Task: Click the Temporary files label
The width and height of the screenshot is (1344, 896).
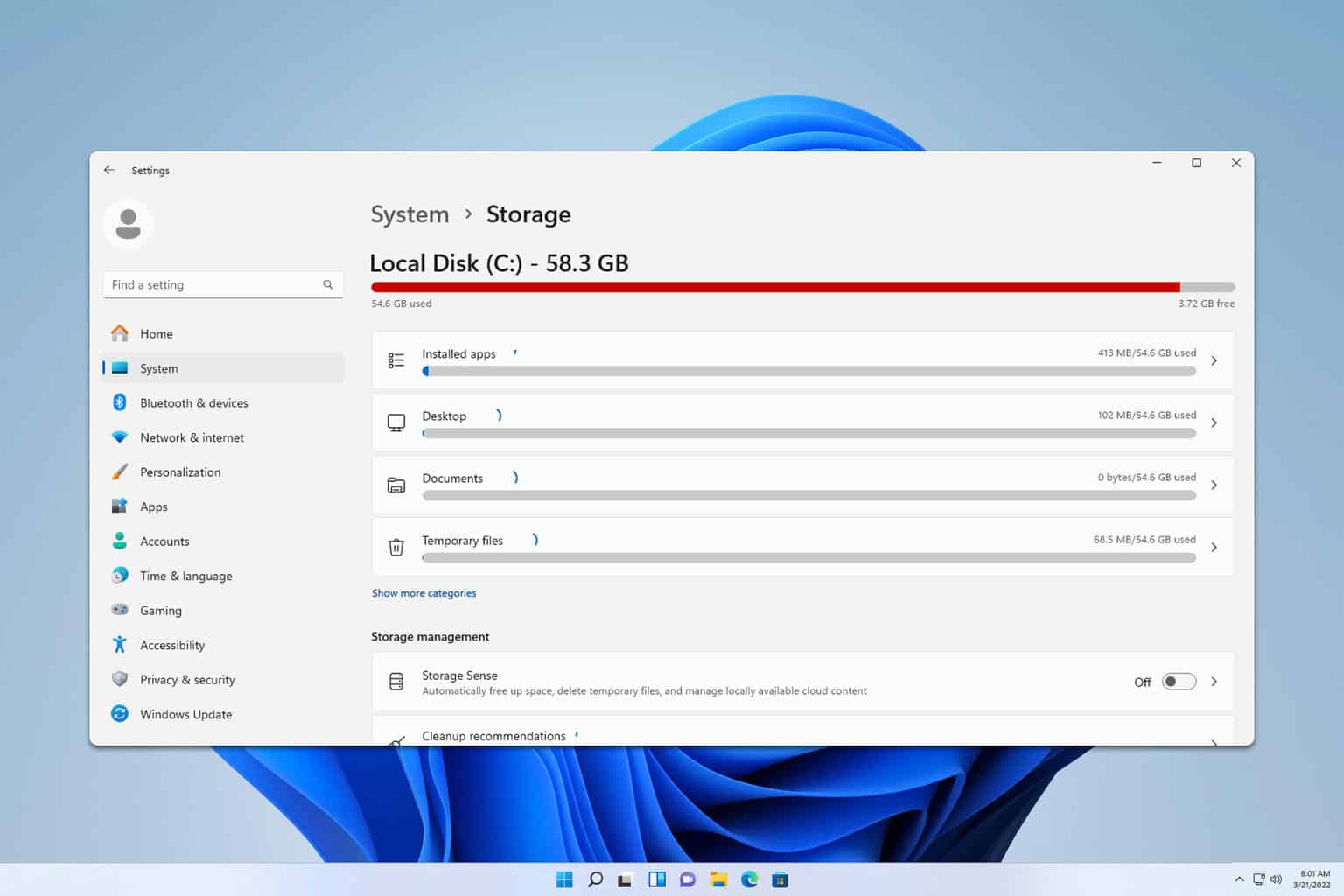Action: pos(462,540)
